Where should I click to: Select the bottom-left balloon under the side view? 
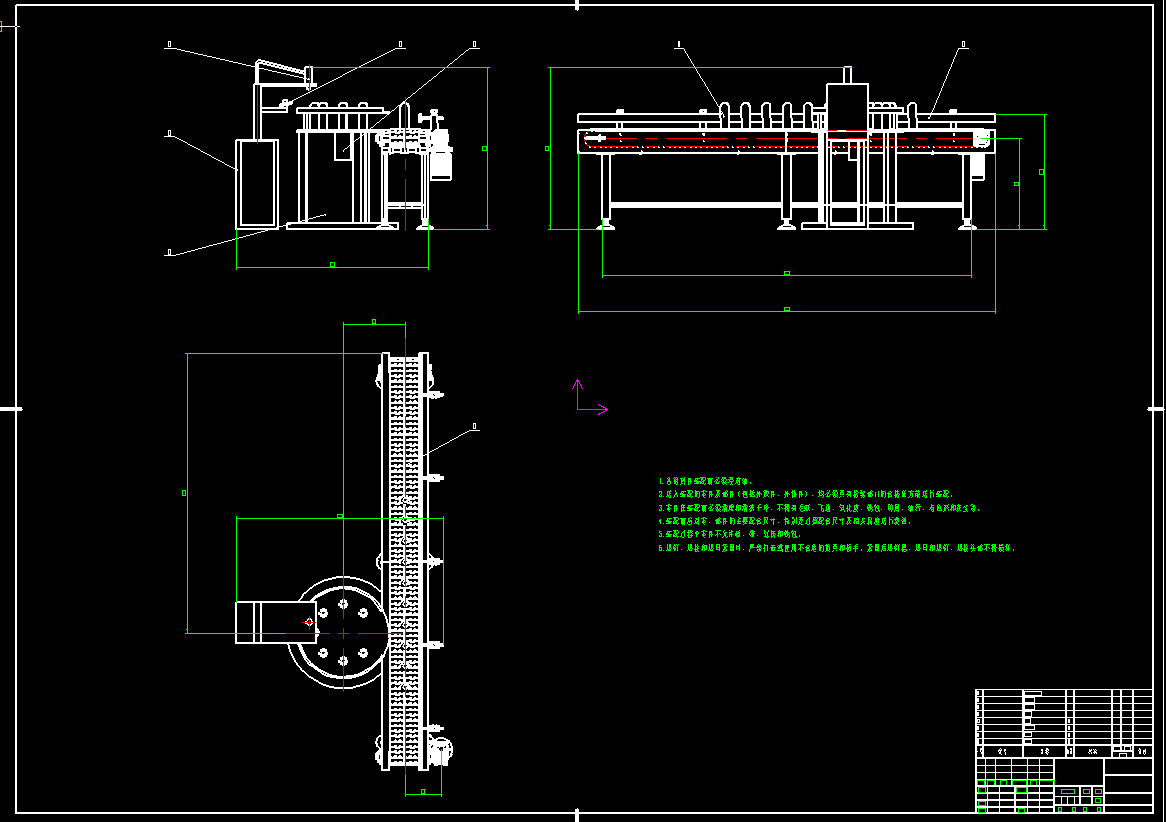pos(170,253)
